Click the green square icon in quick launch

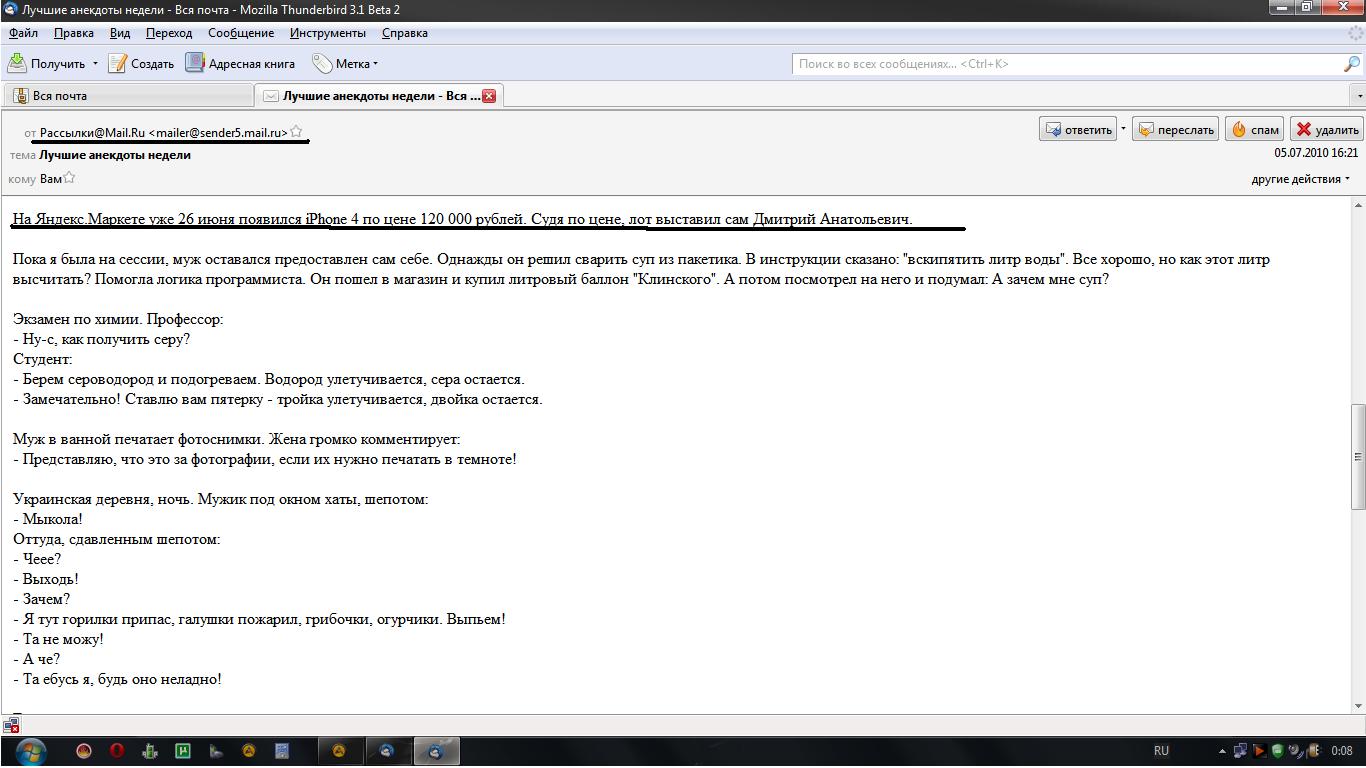tap(183, 750)
